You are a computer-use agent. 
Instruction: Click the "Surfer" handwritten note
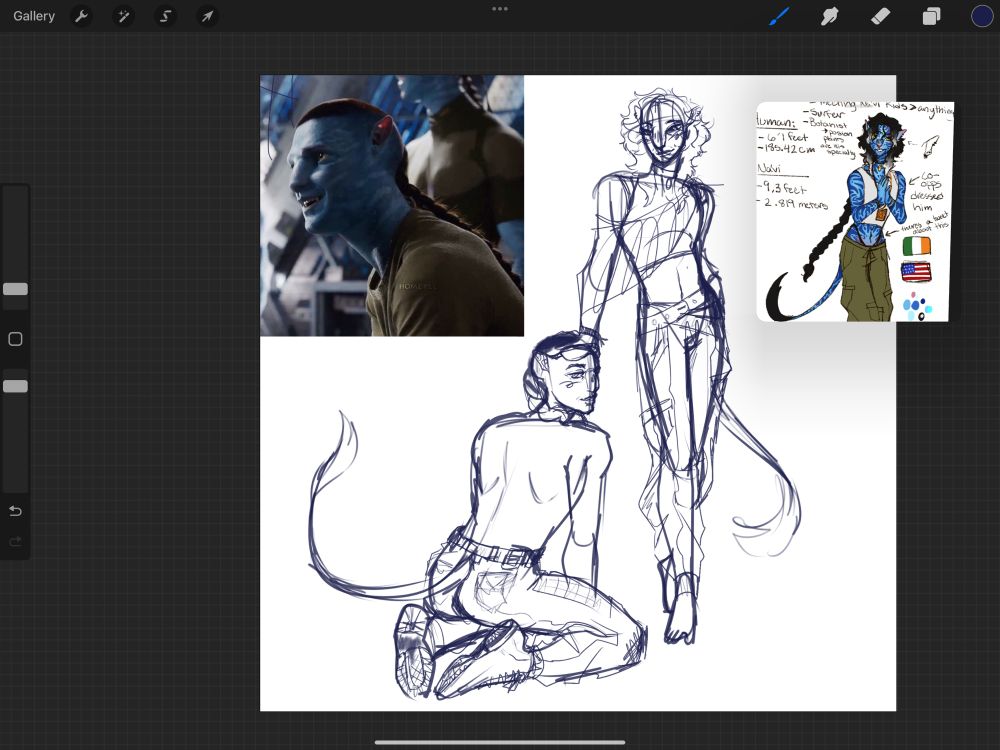pos(827,114)
